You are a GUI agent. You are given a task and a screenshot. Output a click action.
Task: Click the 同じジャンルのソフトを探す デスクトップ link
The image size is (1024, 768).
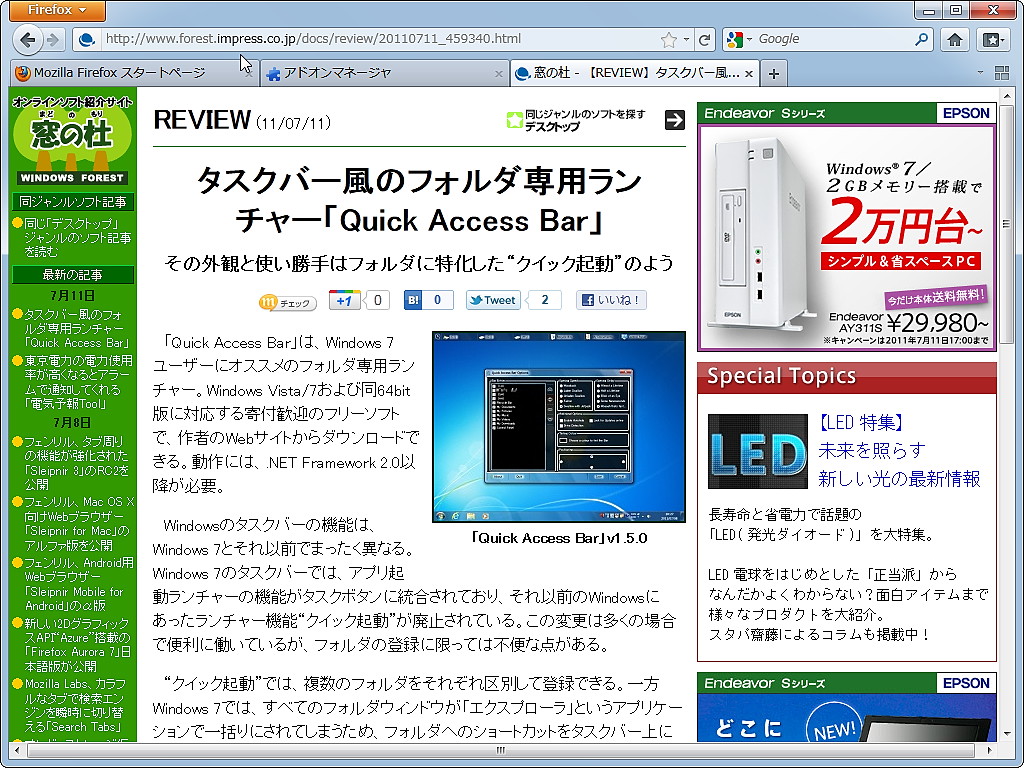[x=584, y=120]
